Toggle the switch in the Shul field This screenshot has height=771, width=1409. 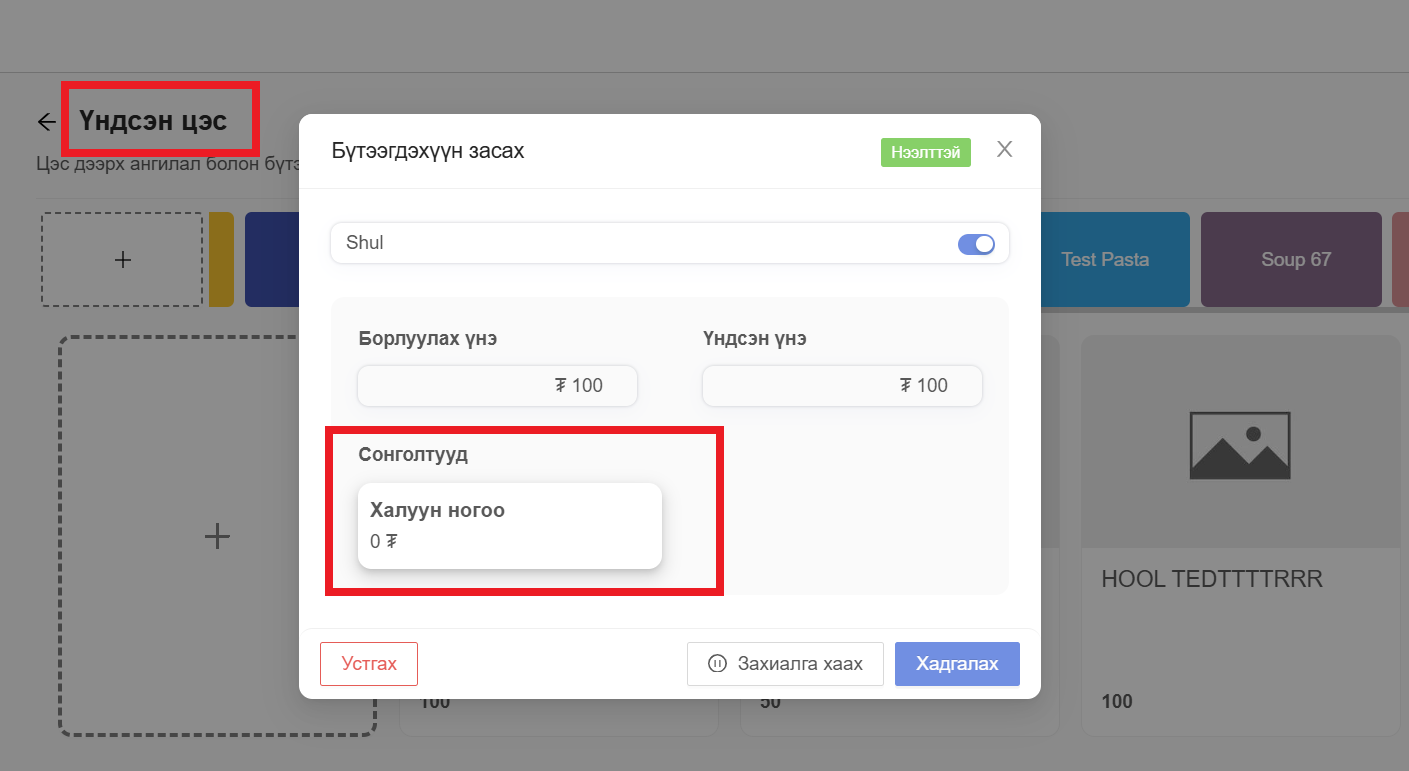click(x=976, y=244)
